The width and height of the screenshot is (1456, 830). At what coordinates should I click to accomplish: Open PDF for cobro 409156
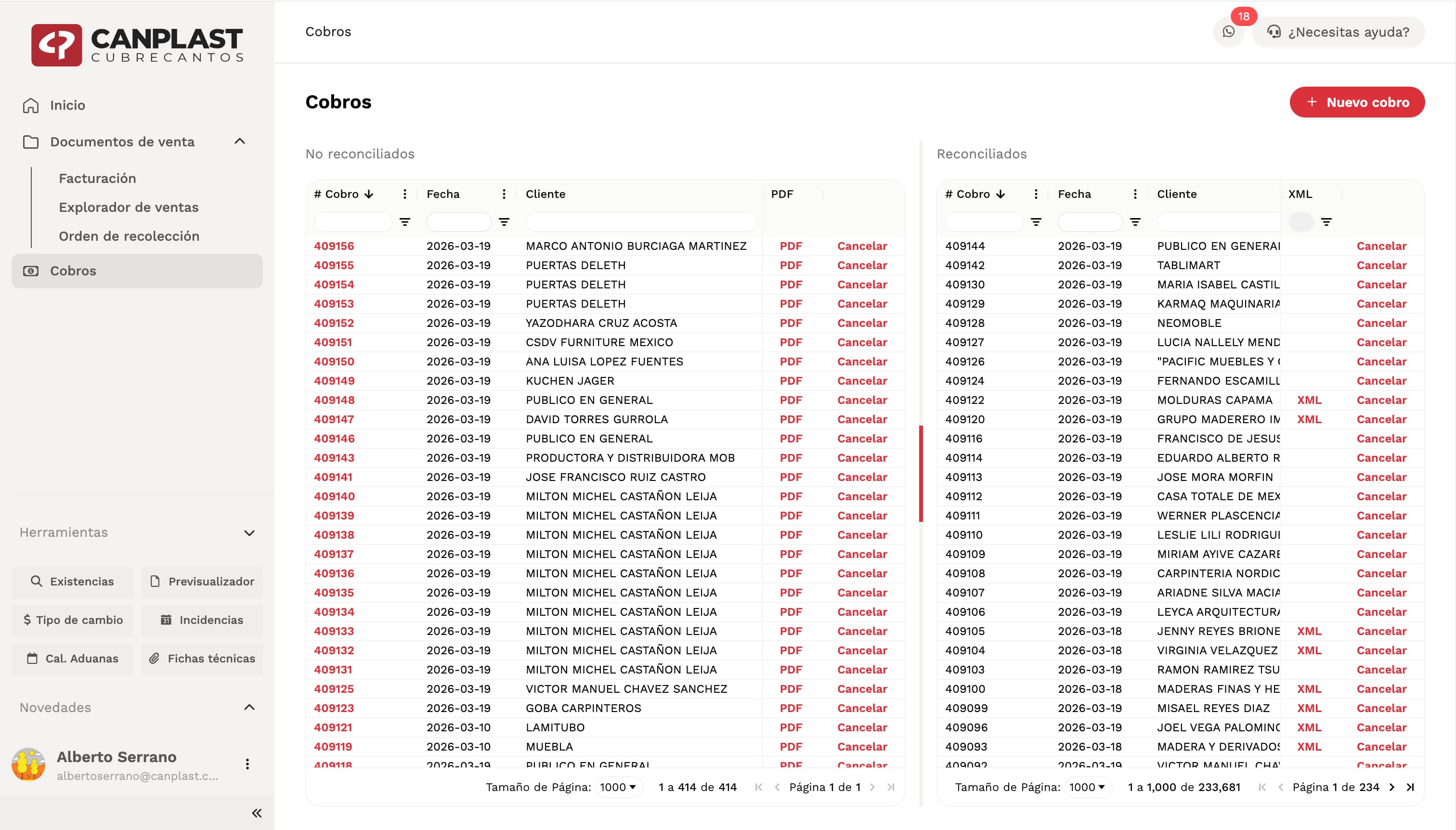(x=791, y=246)
